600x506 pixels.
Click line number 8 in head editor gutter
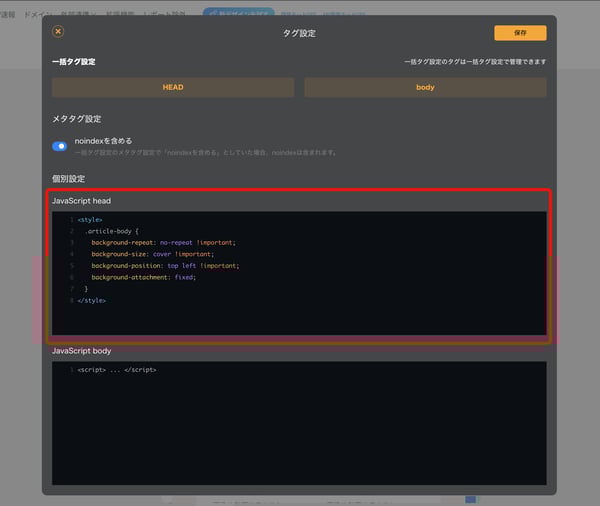click(x=71, y=300)
